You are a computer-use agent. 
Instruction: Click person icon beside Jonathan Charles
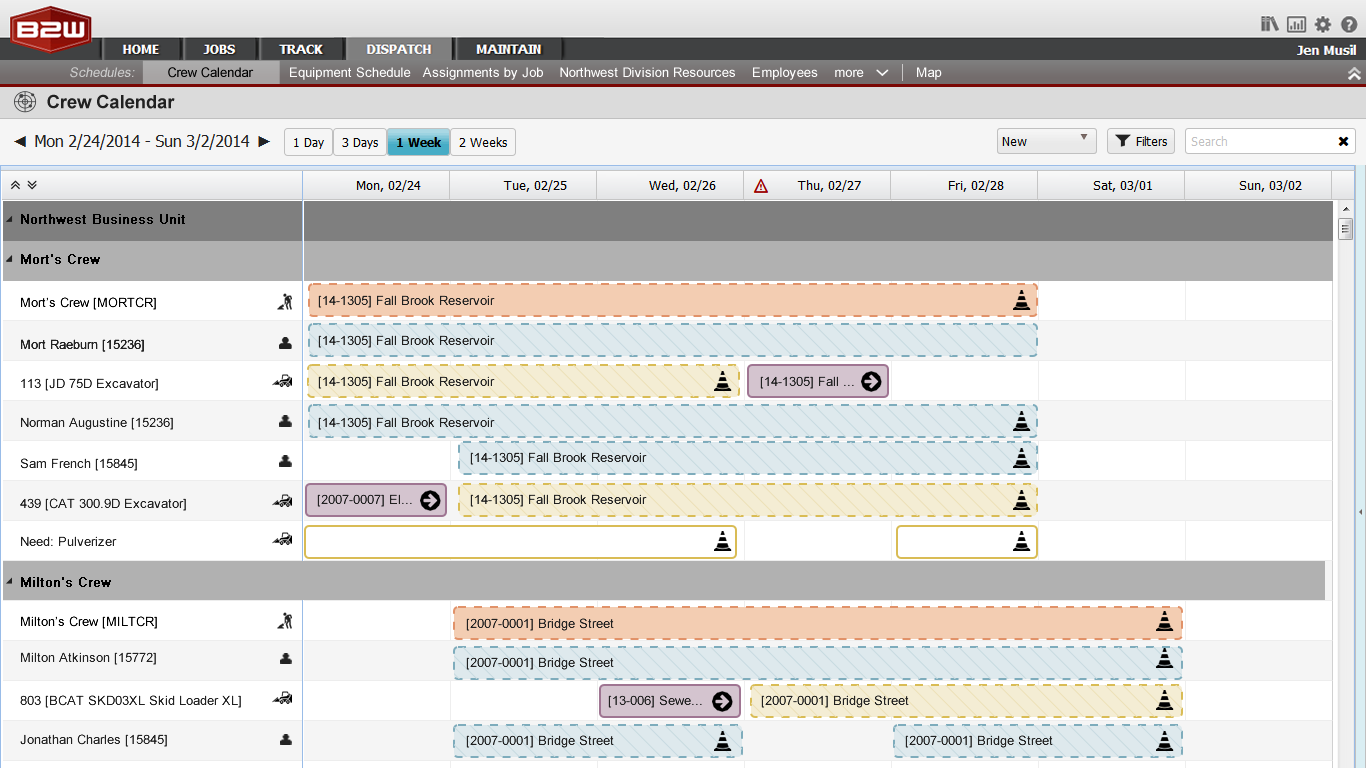click(285, 740)
